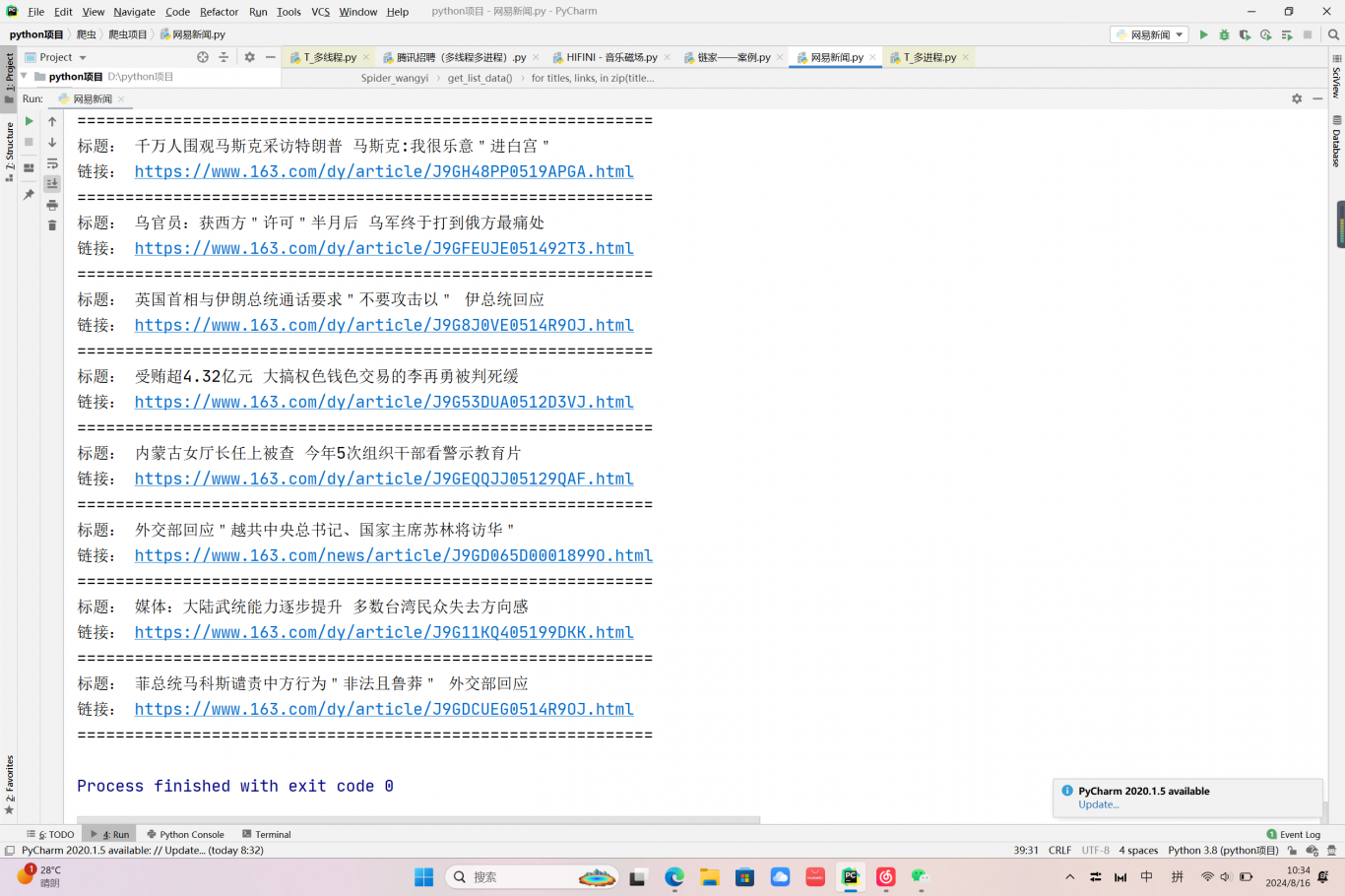Open link J9G53DUA0512D3VJ.html
1345x896 pixels.
(x=384, y=402)
